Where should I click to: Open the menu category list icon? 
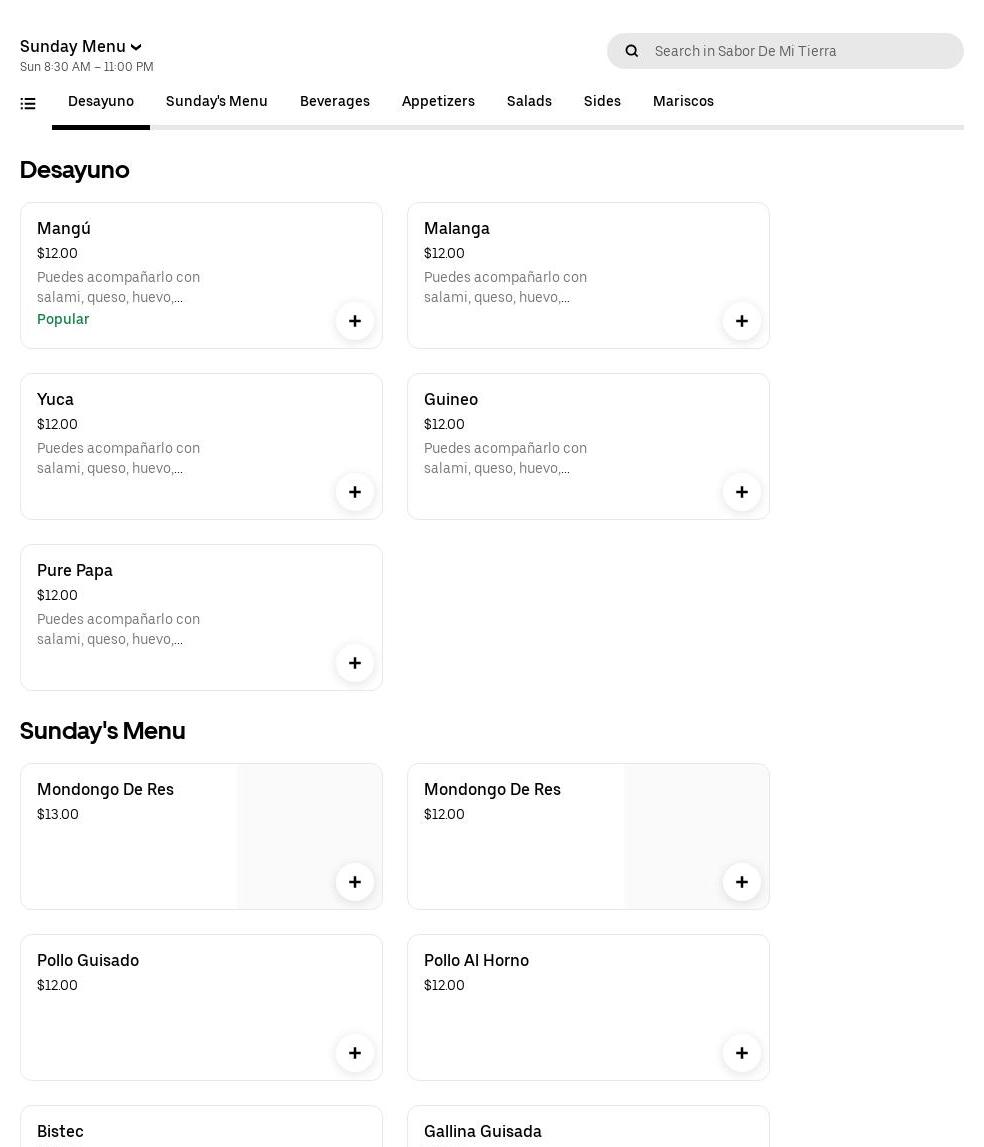coord(28,103)
